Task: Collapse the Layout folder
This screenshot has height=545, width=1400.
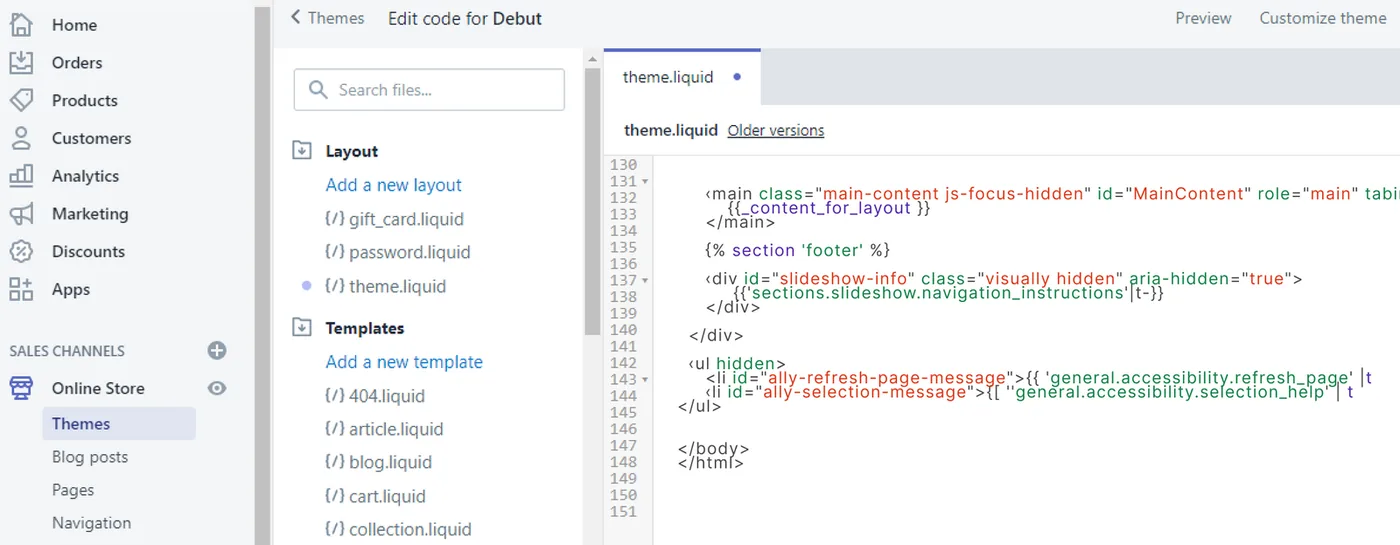Action: (302, 151)
